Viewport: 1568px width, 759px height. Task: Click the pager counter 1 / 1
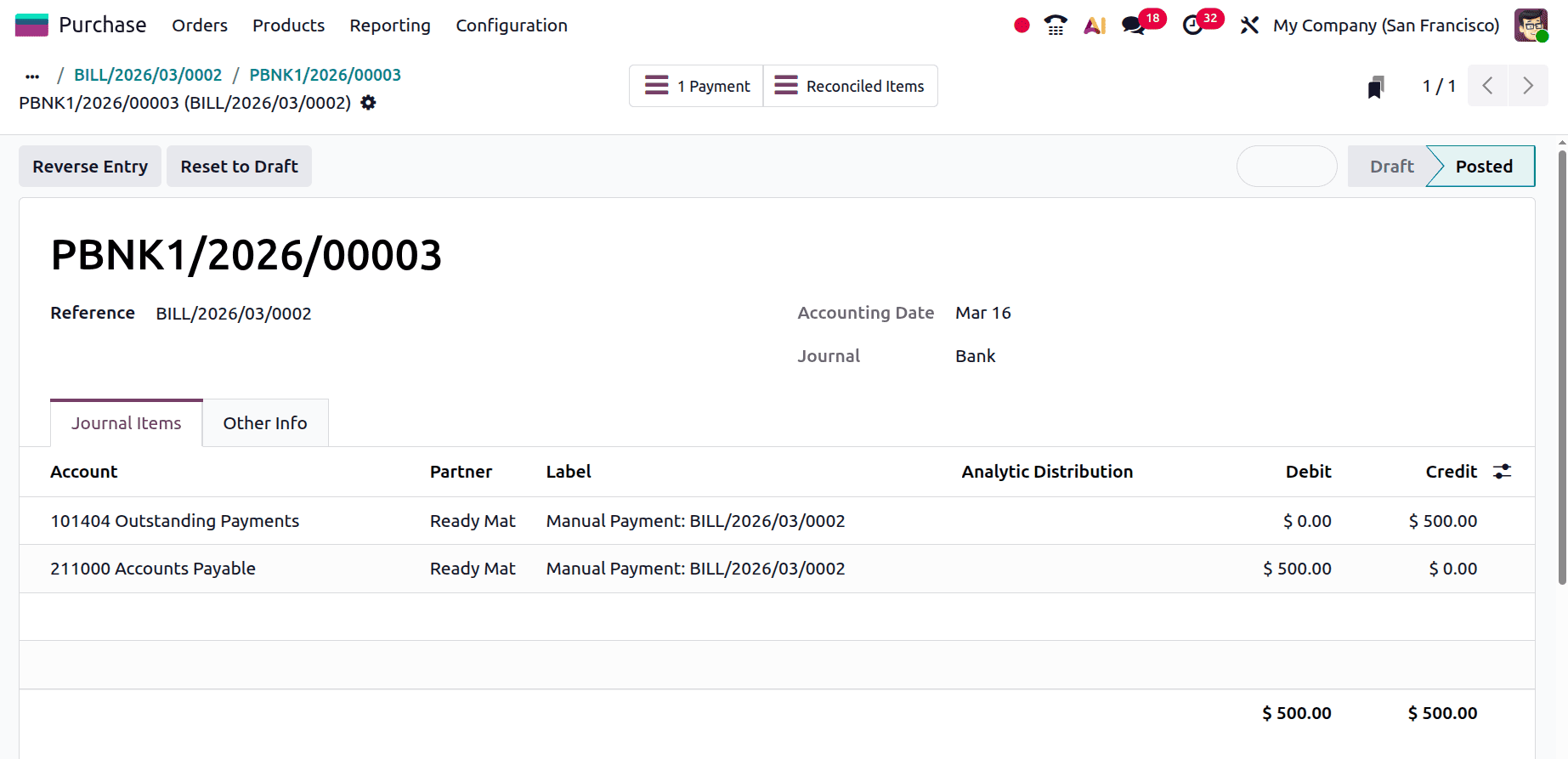tap(1439, 87)
